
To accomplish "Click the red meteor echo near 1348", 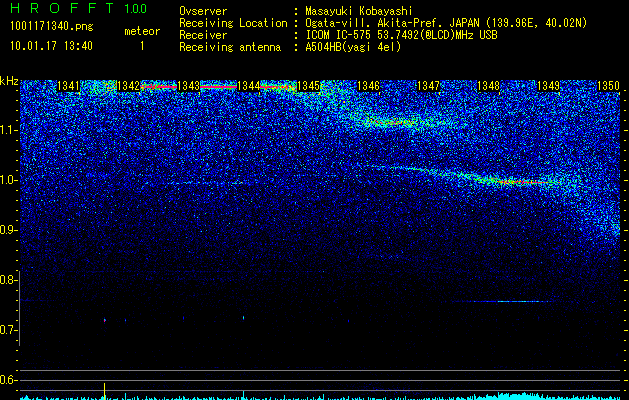I will click(x=528, y=182).
